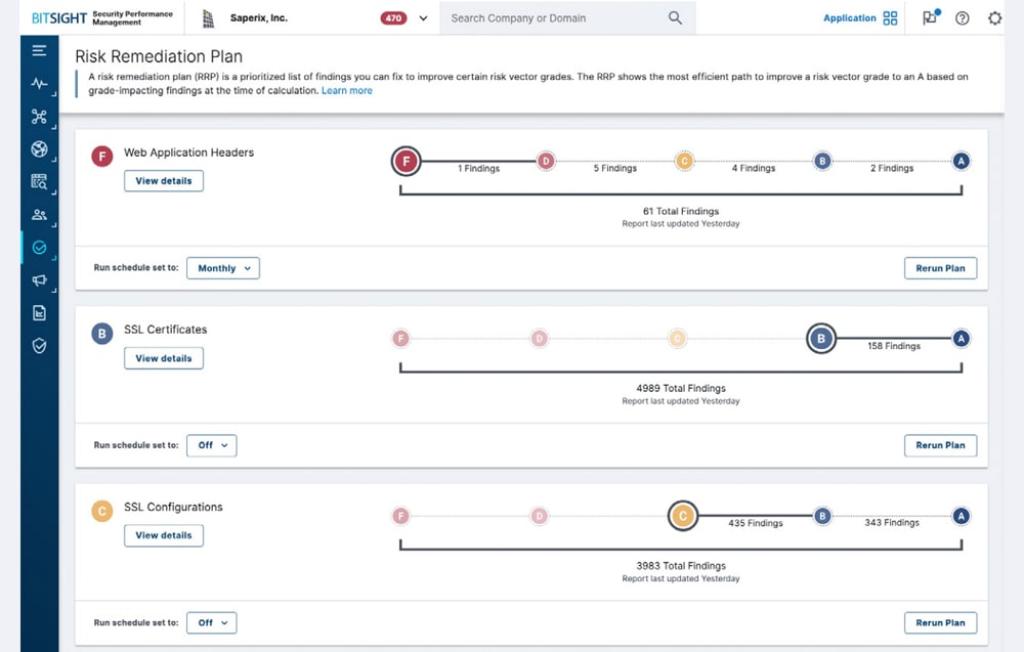This screenshot has height=652, width=1024.
Task: Open the help question mark icon
Action: pos(961,17)
